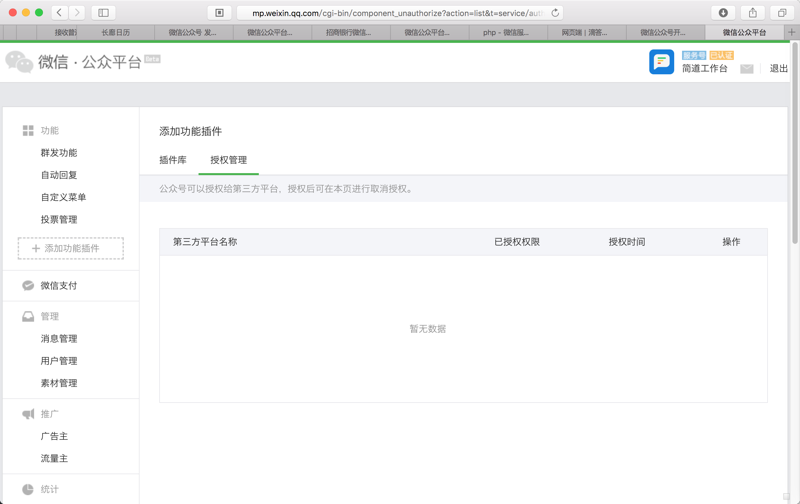Click the 添加功能插件 page heading
800x504 pixels.
tap(191, 132)
